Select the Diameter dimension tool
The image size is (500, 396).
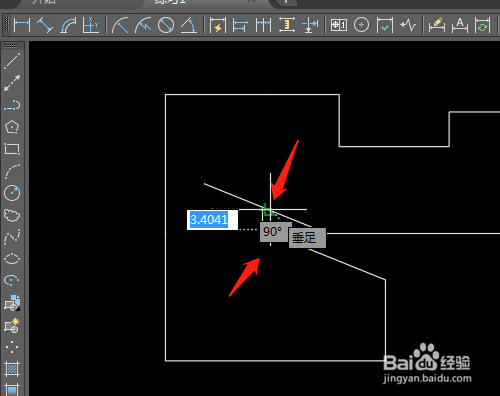click(166, 25)
